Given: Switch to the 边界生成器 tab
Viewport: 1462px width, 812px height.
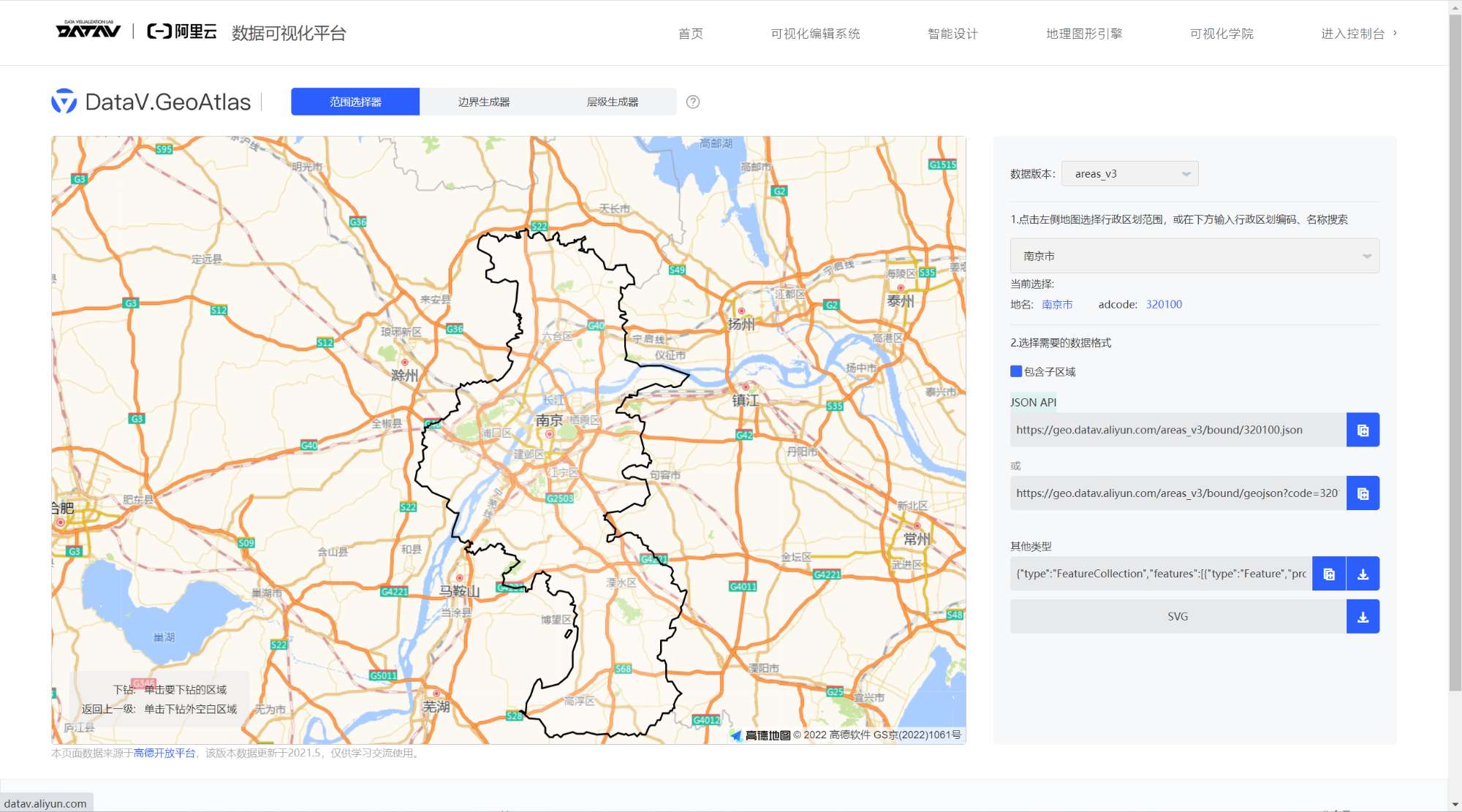Looking at the screenshot, I should pos(484,102).
